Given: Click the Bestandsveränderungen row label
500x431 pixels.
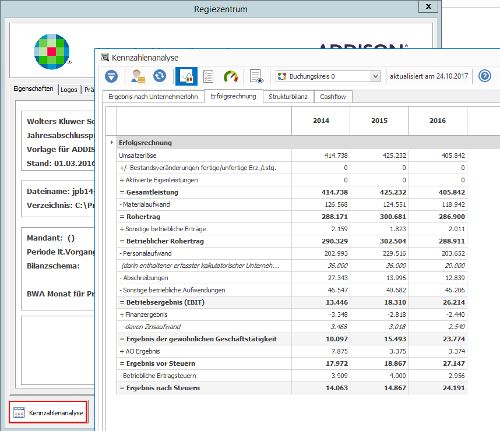Looking at the screenshot, I should point(198,168).
